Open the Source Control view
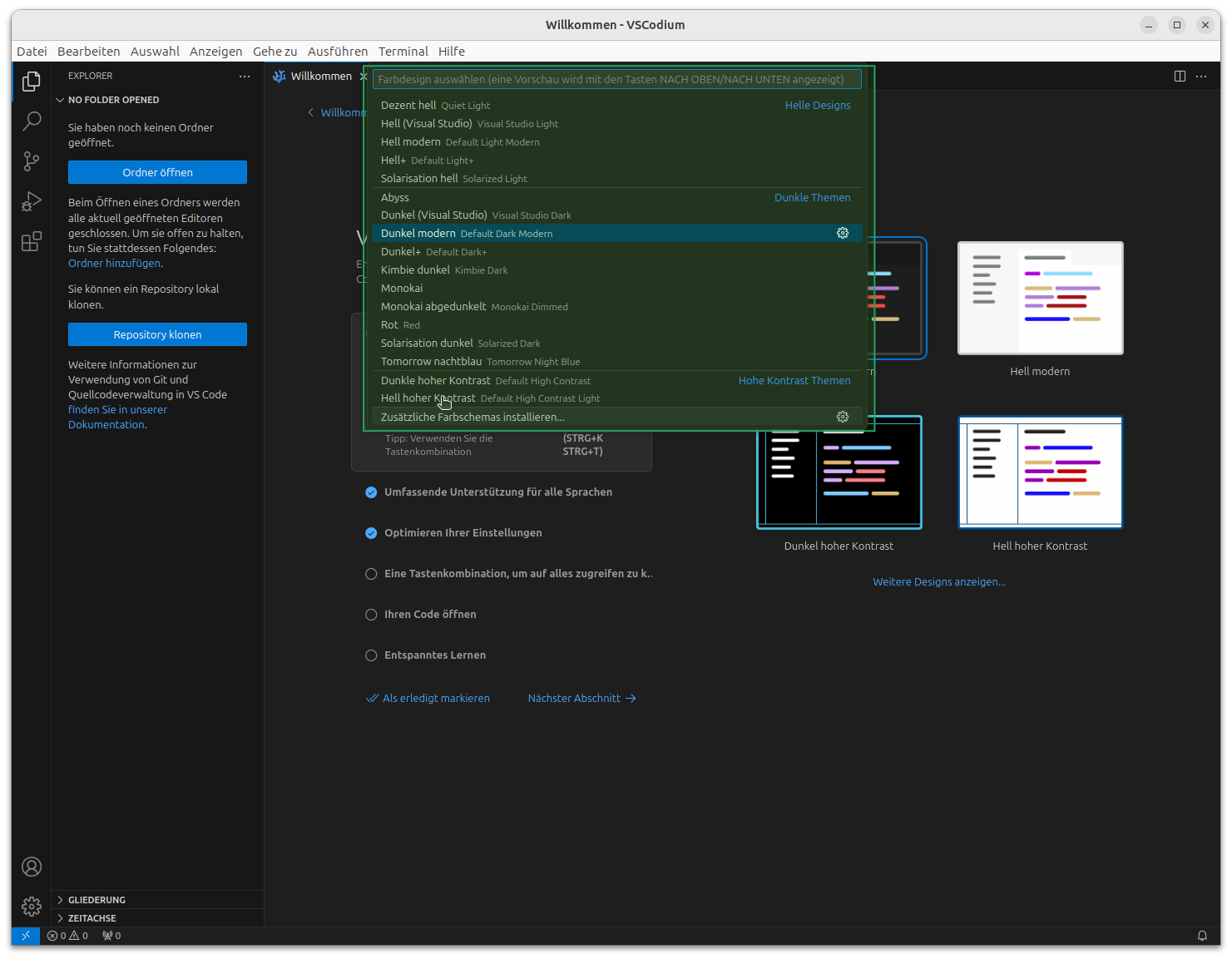Viewport: 1232px width, 959px height. tap(31, 161)
